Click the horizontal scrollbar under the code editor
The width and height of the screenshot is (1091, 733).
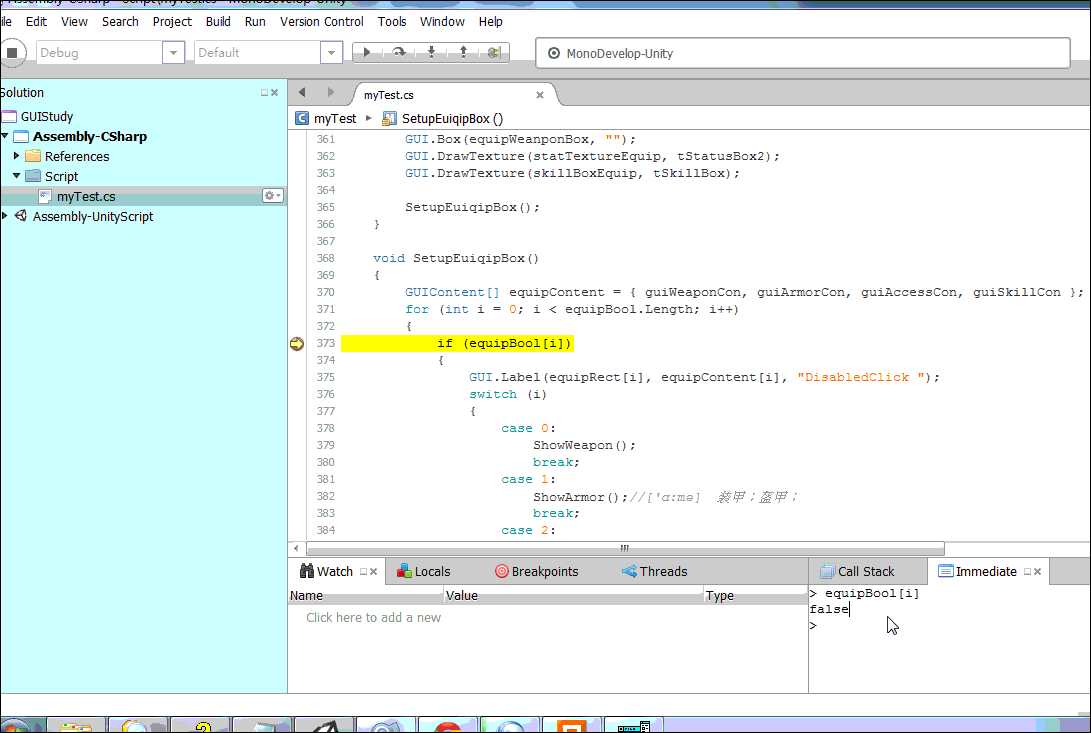(x=625, y=549)
